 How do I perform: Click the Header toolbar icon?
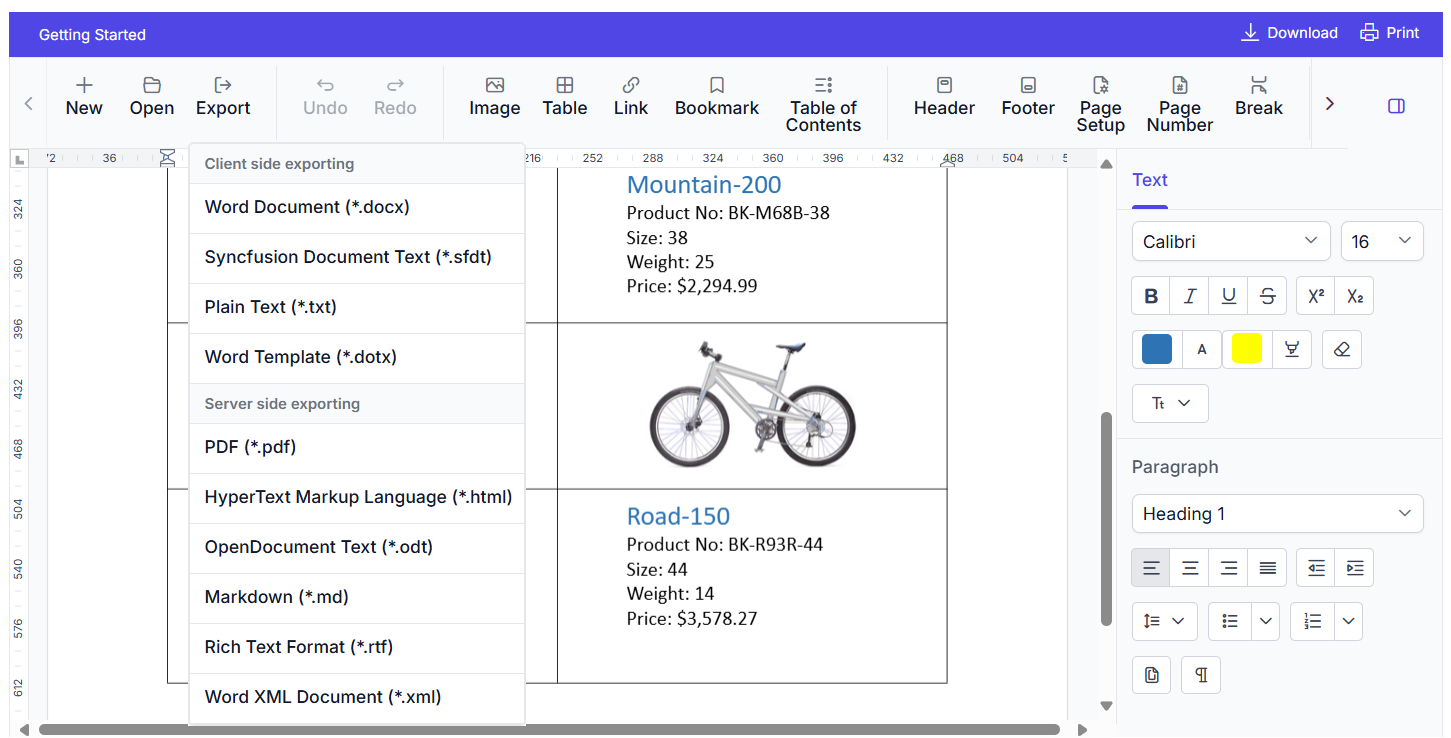point(944,87)
